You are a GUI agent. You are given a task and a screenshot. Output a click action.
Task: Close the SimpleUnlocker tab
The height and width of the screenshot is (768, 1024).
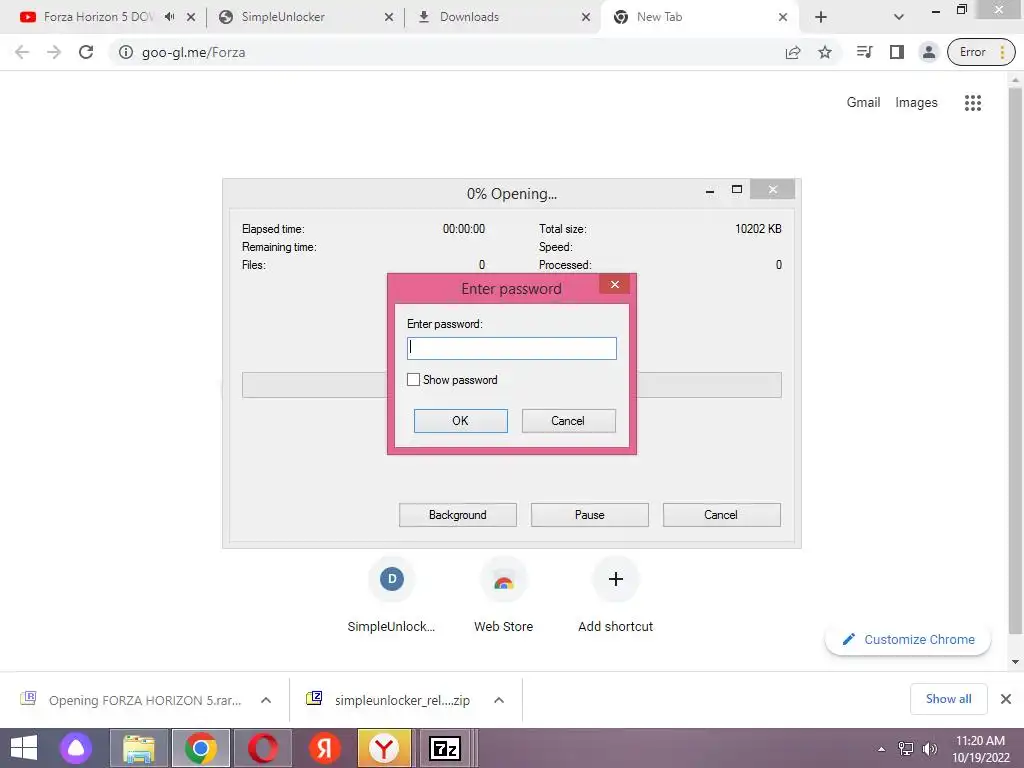click(x=389, y=17)
